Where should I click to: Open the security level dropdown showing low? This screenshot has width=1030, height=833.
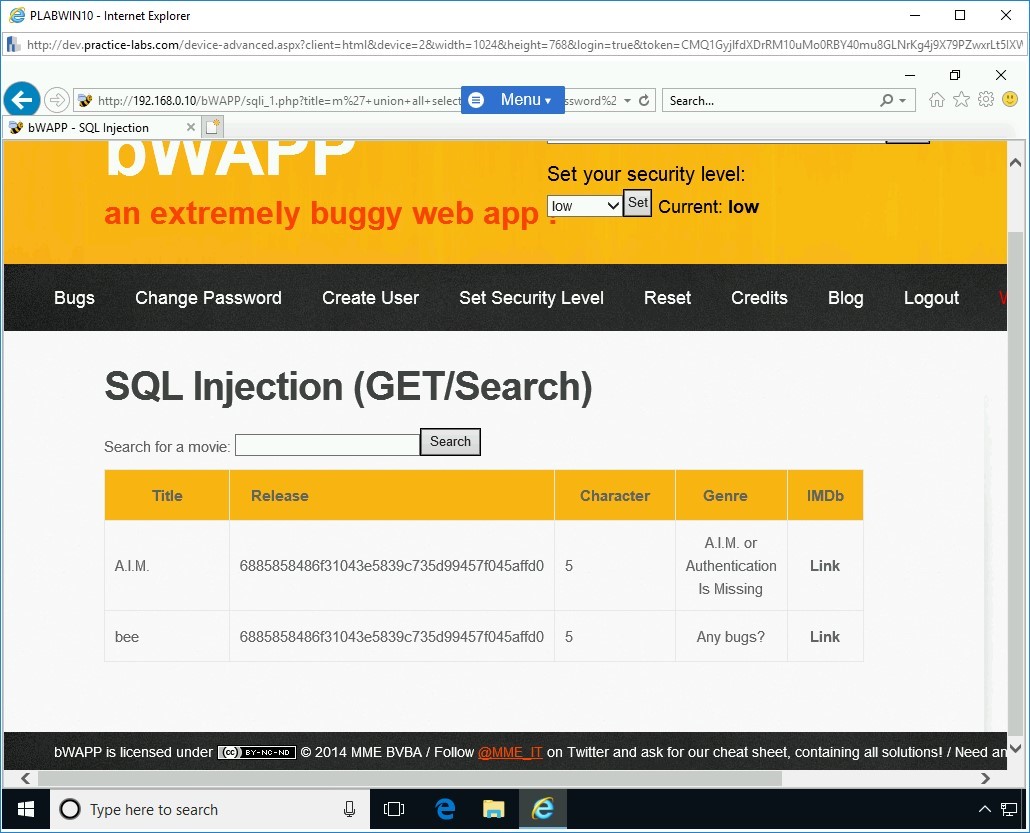tap(585, 206)
